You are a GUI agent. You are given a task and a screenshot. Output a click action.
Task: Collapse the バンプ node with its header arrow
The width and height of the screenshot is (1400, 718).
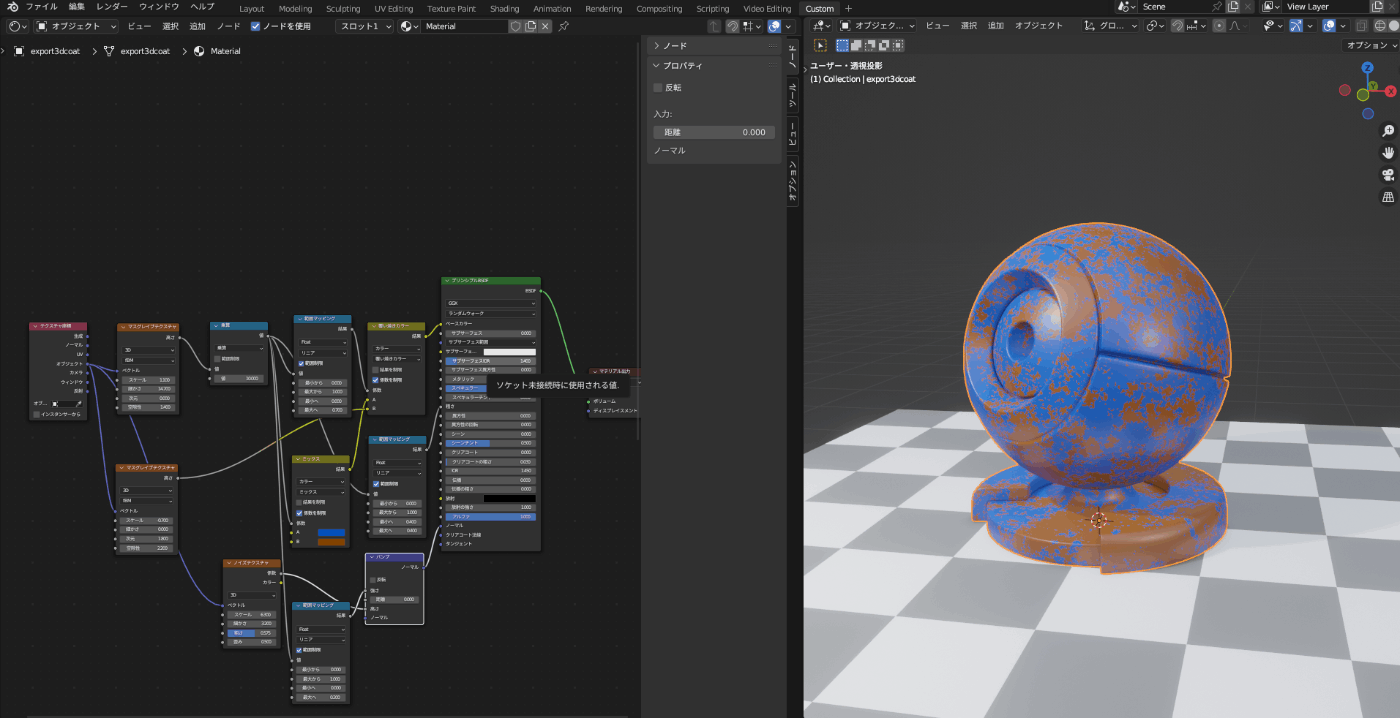coord(371,557)
